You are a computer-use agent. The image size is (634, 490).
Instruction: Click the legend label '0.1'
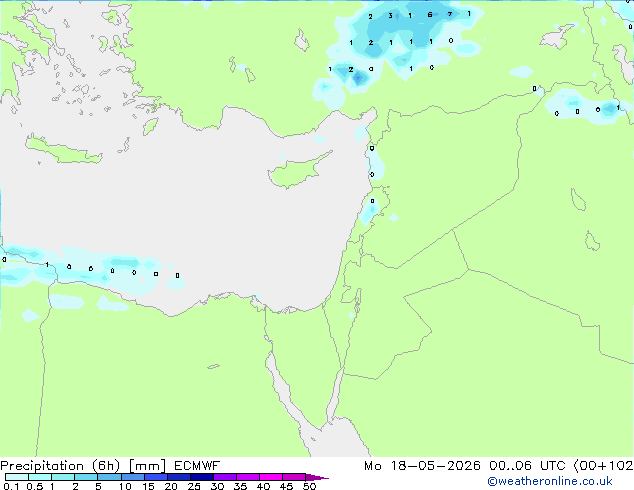pyautogui.click(x=11, y=486)
